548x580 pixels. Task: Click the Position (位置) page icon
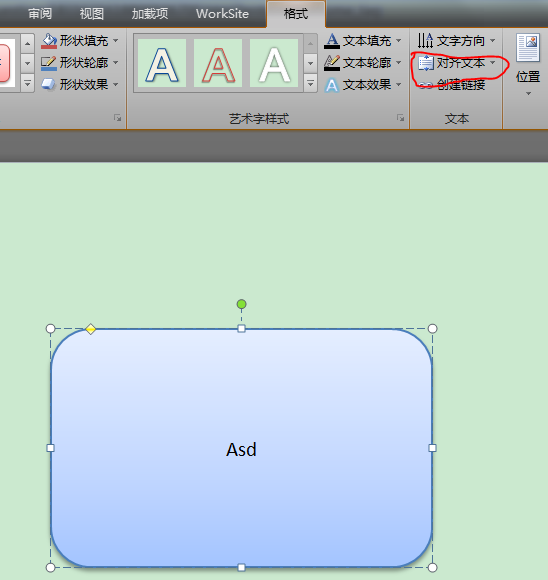pos(528,47)
